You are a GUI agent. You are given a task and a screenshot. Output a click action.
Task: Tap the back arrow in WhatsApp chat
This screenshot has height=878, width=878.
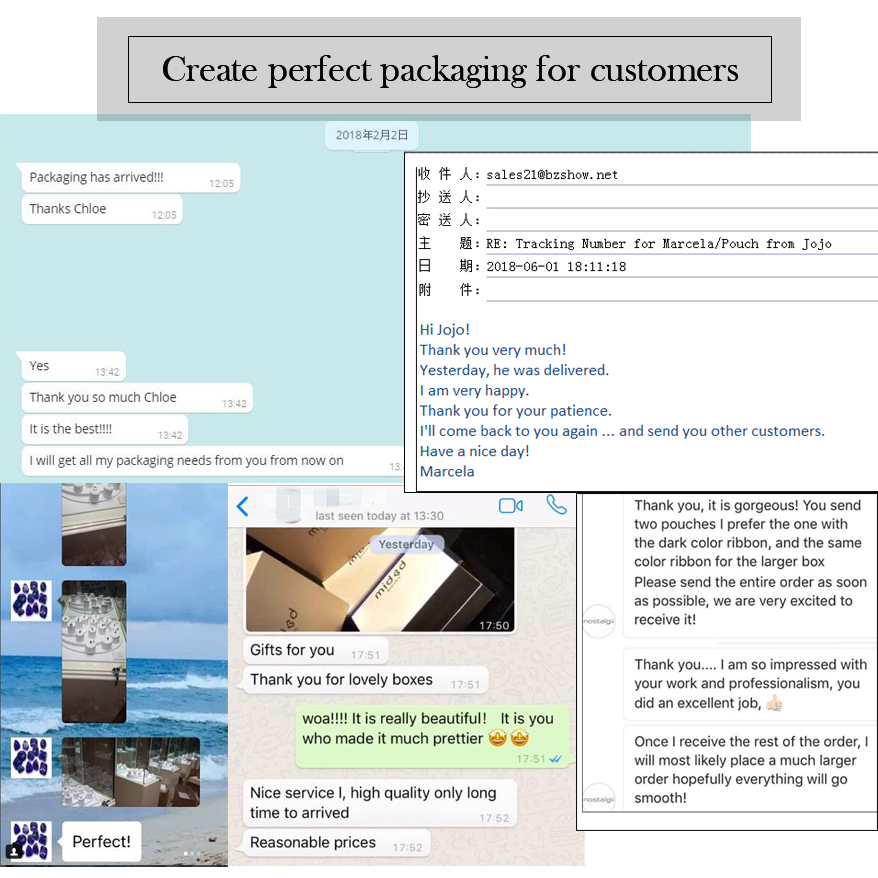tap(242, 507)
